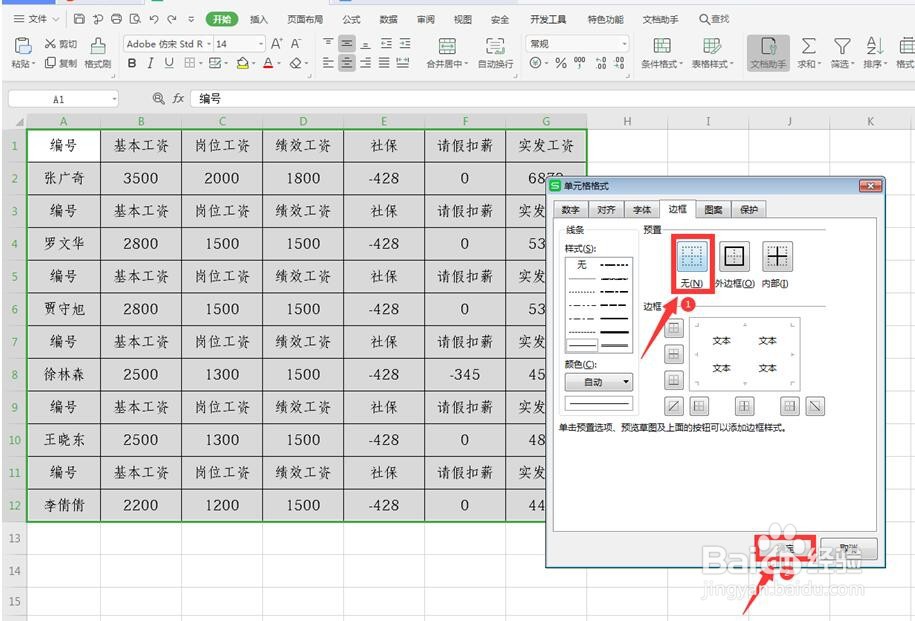Viewport: 915px width, 621px height.
Task: Click the 确定 button in dialog
Action: (785, 549)
